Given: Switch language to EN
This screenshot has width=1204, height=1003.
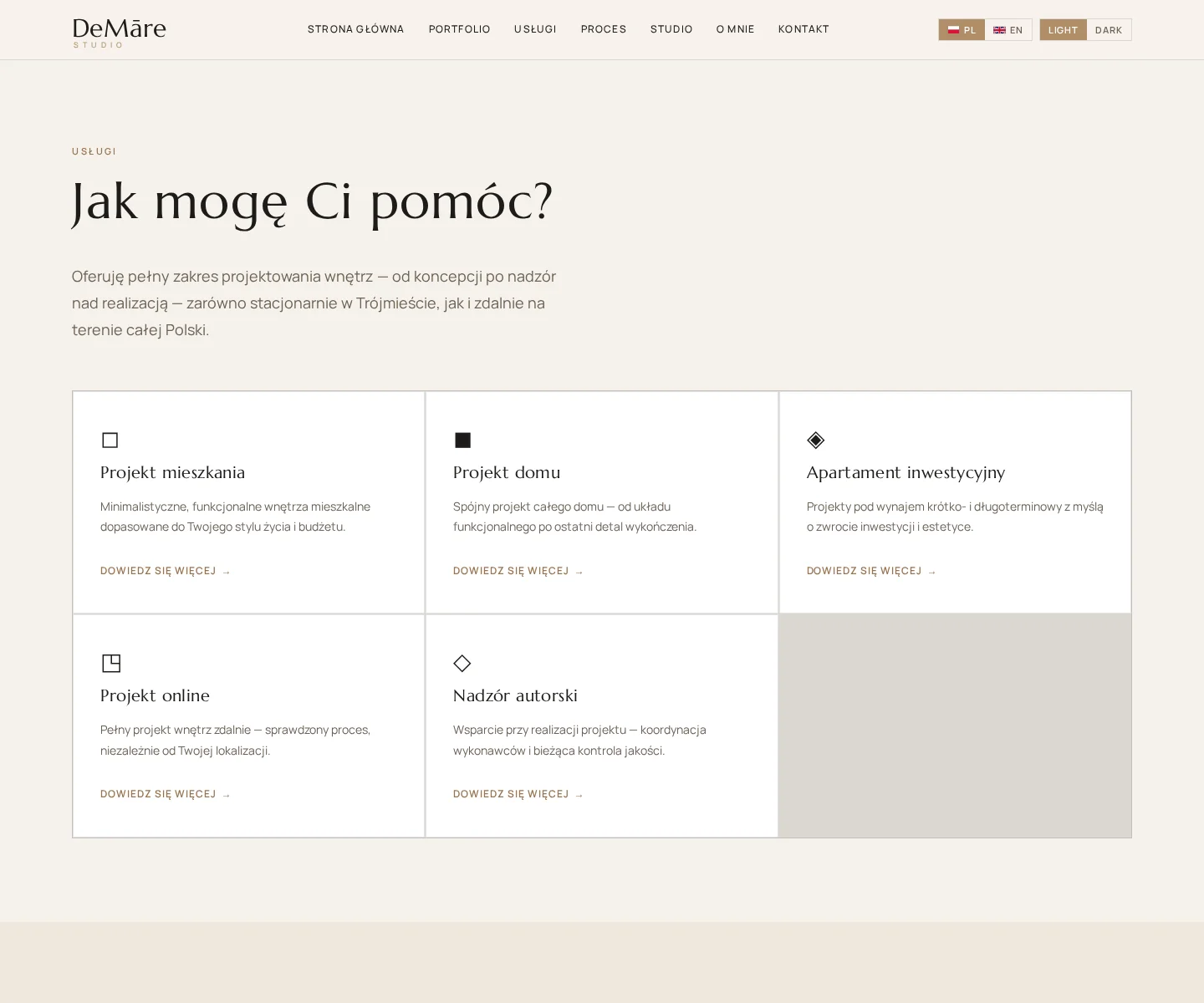Looking at the screenshot, I should click(x=1008, y=30).
